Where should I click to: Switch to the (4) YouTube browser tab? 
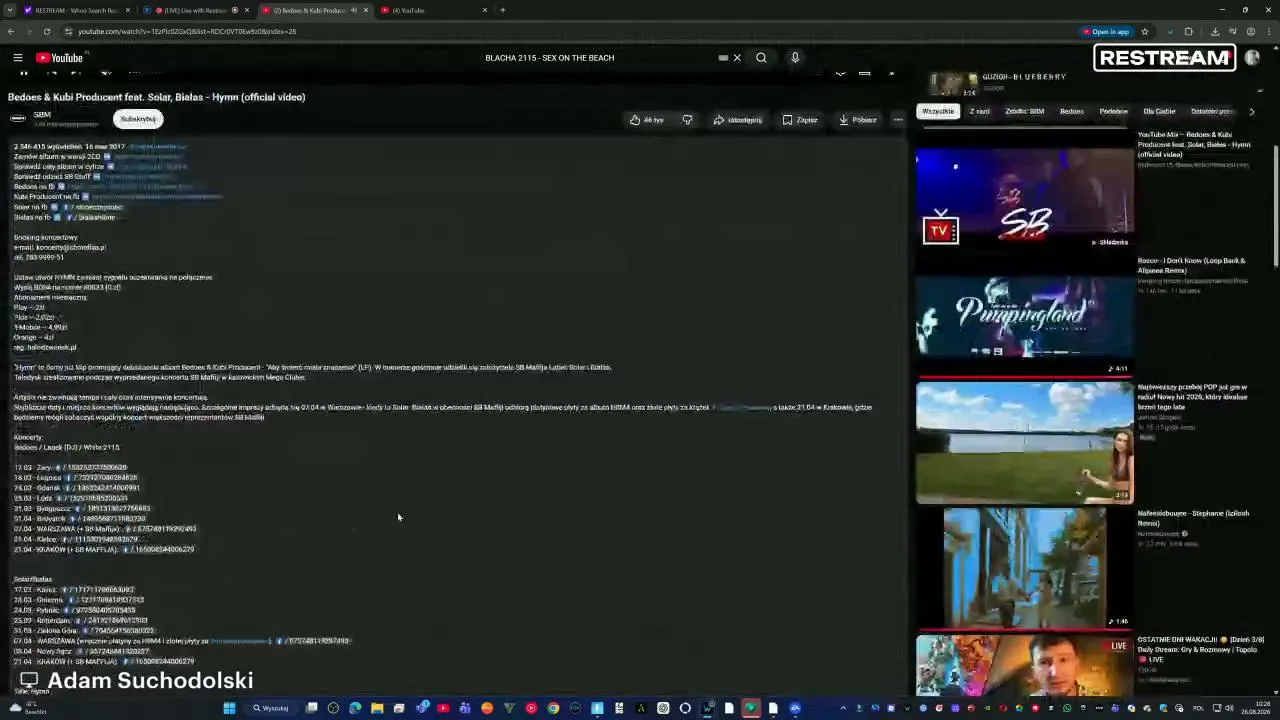pos(430,10)
